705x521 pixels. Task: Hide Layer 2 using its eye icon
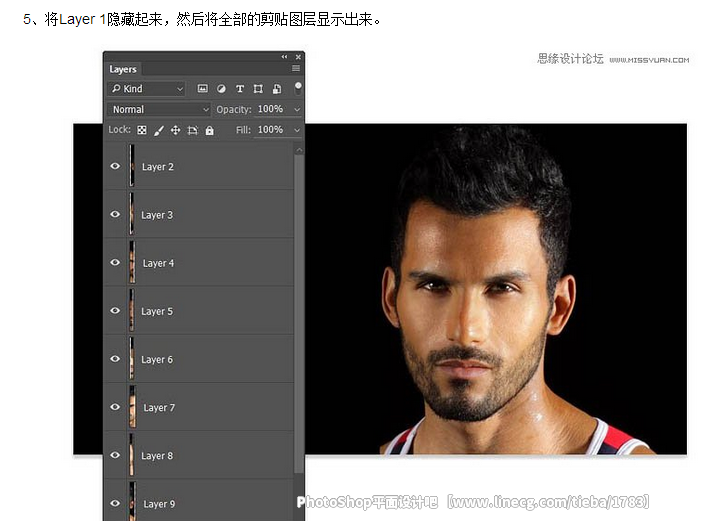115,166
